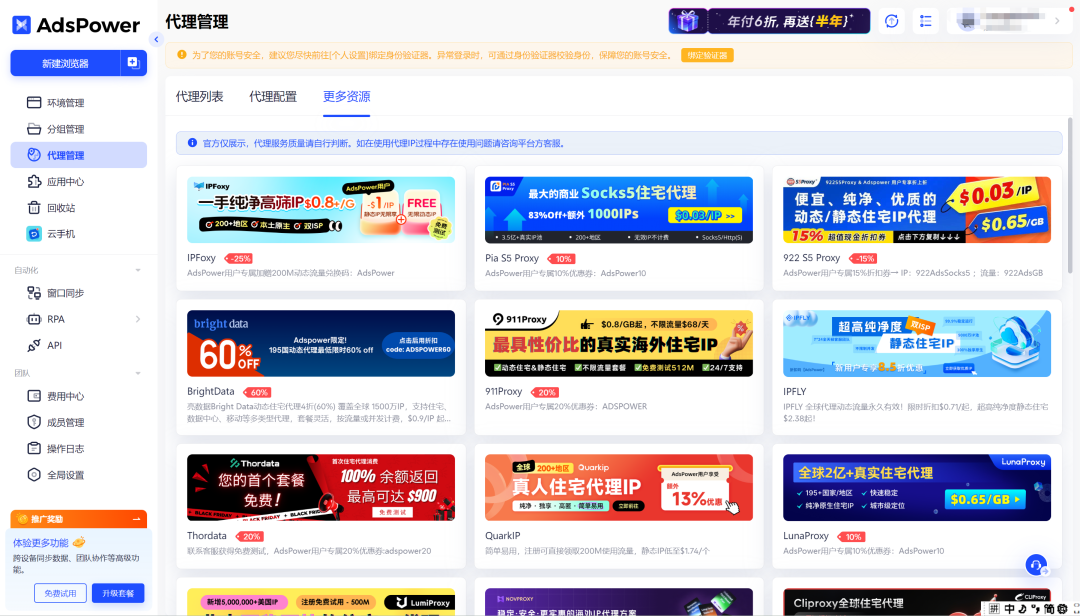The width and height of the screenshot is (1080, 616).
Task: Click the 升级套餐 button
Action: pyautogui.click(x=118, y=593)
